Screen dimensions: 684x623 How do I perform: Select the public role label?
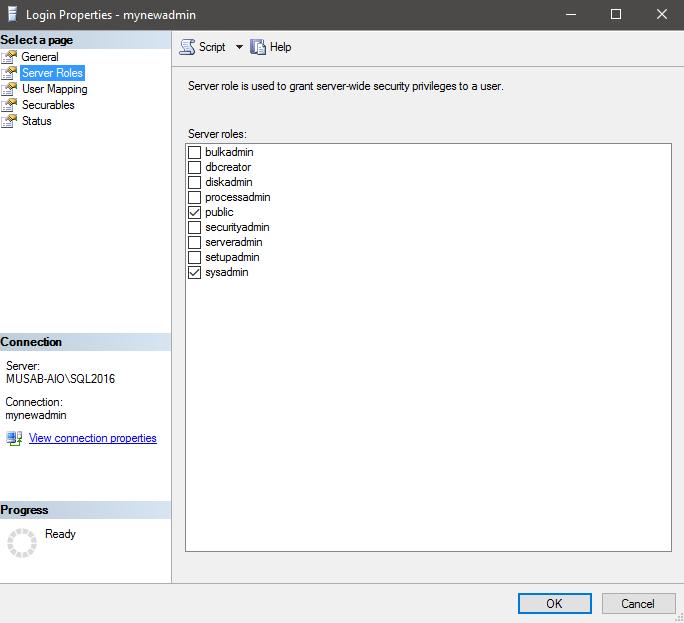click(x=219, y=212)
